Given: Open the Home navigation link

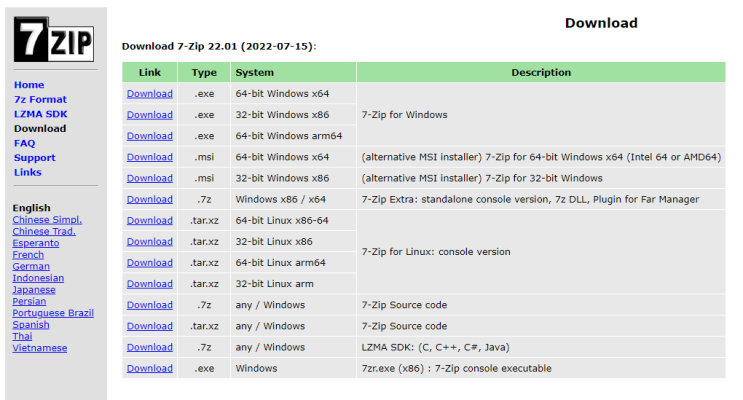Looking at the screenshot, I should (29, 85).
